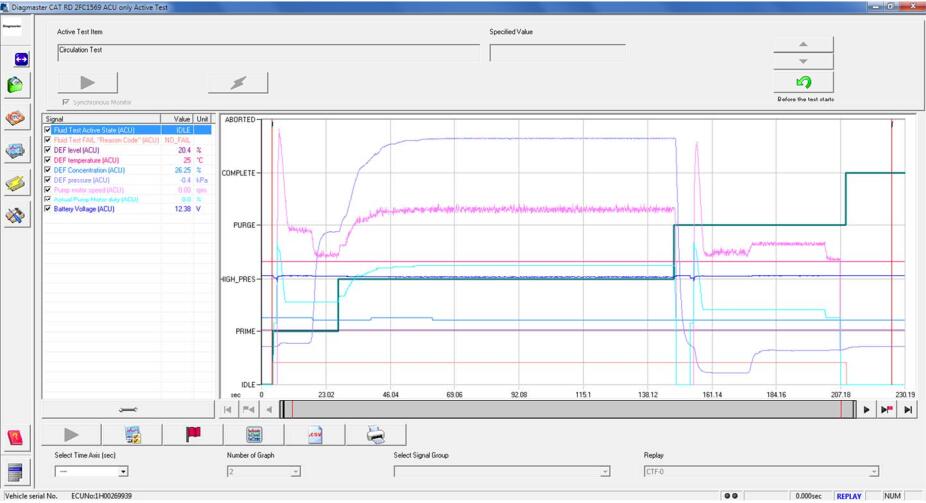Click the Value column header
926x503 pixels.
[x=177, y=119]
